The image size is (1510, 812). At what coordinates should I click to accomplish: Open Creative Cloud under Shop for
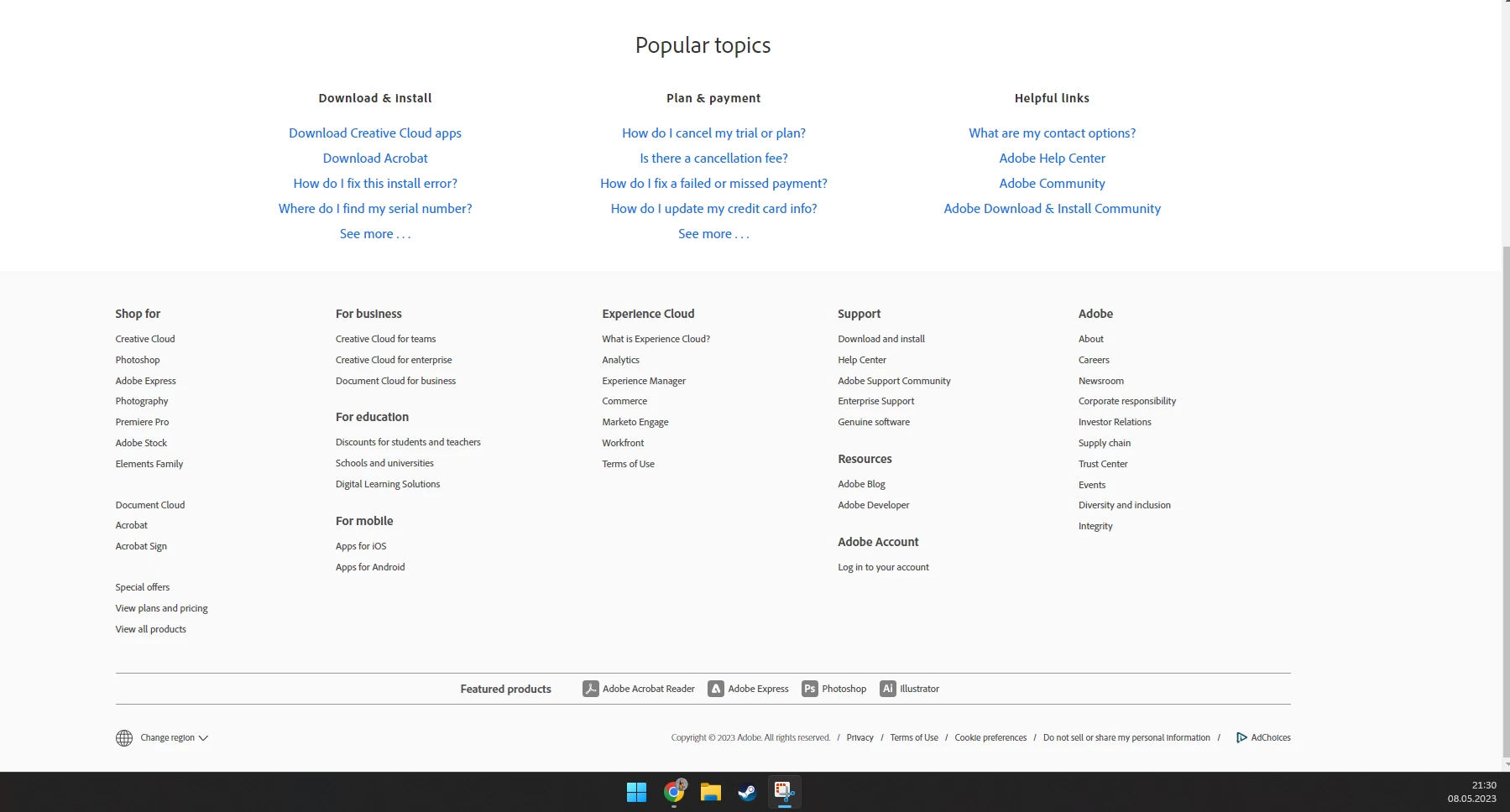[145, 339]
